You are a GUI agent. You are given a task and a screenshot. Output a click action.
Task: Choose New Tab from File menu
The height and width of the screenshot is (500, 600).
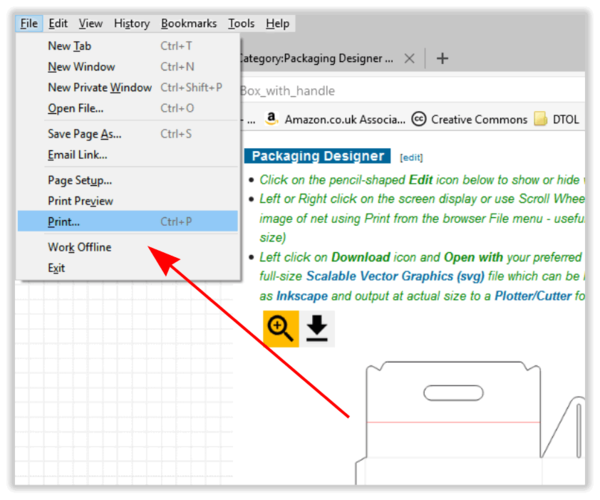tap(128, 46)
